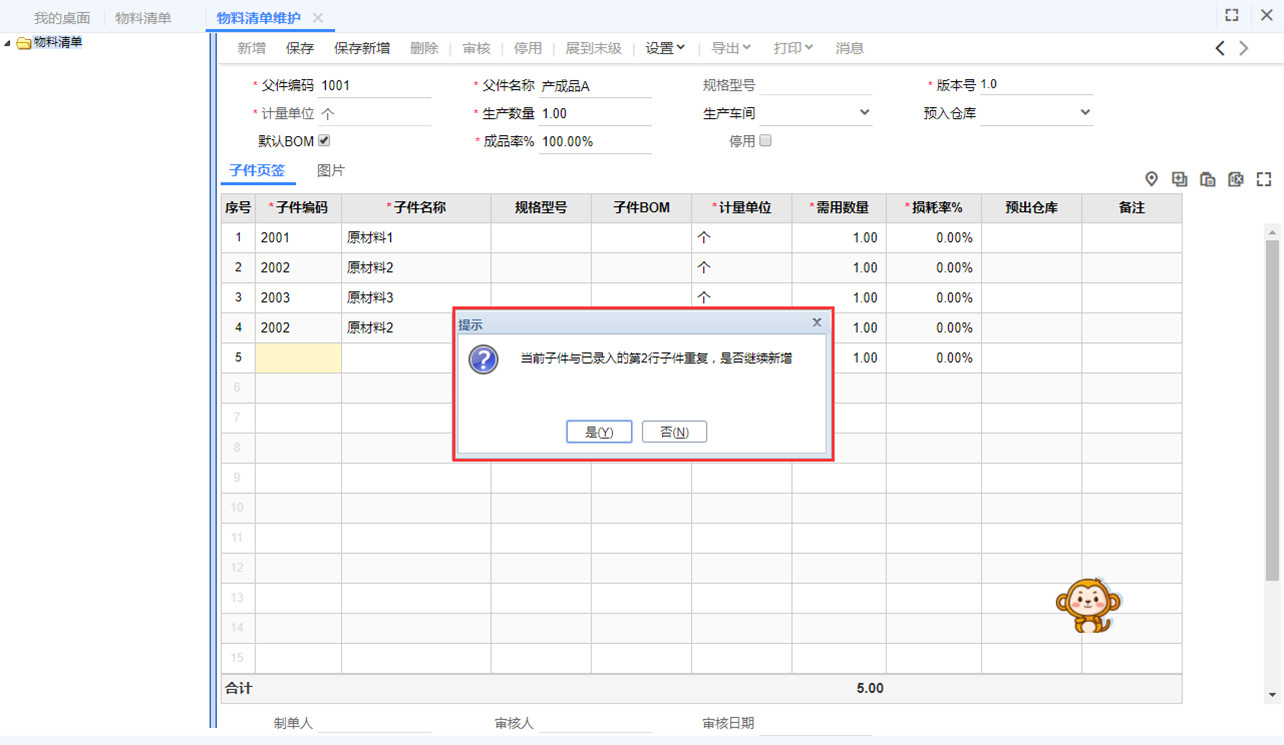
Task: Go to next record with right arrow
Action: click(1244, 48)
